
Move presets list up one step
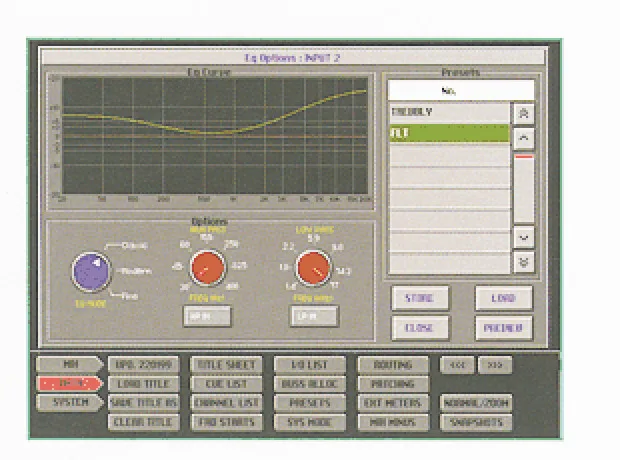(x=524, y=138)
